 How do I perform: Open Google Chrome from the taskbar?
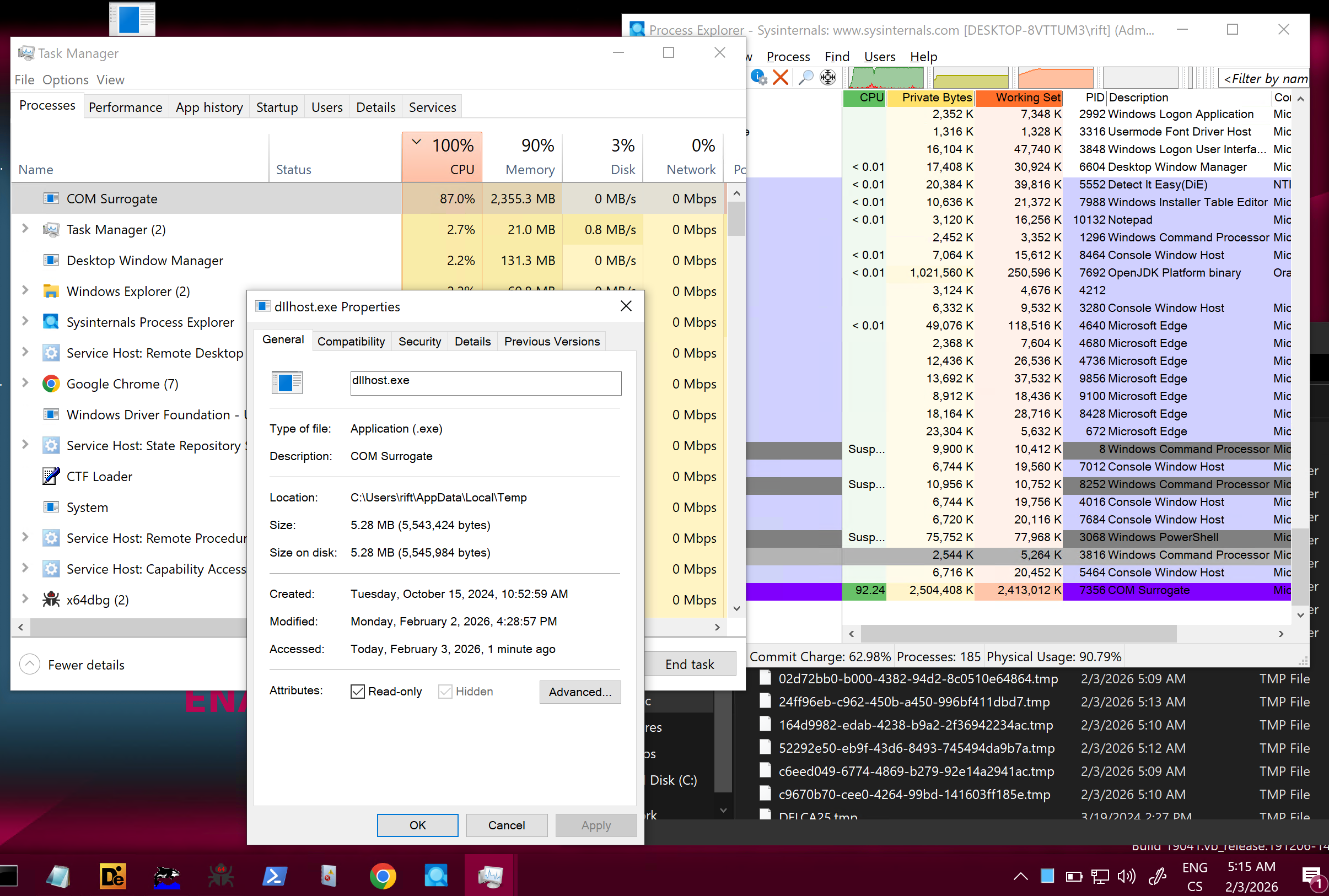(383, 876)
